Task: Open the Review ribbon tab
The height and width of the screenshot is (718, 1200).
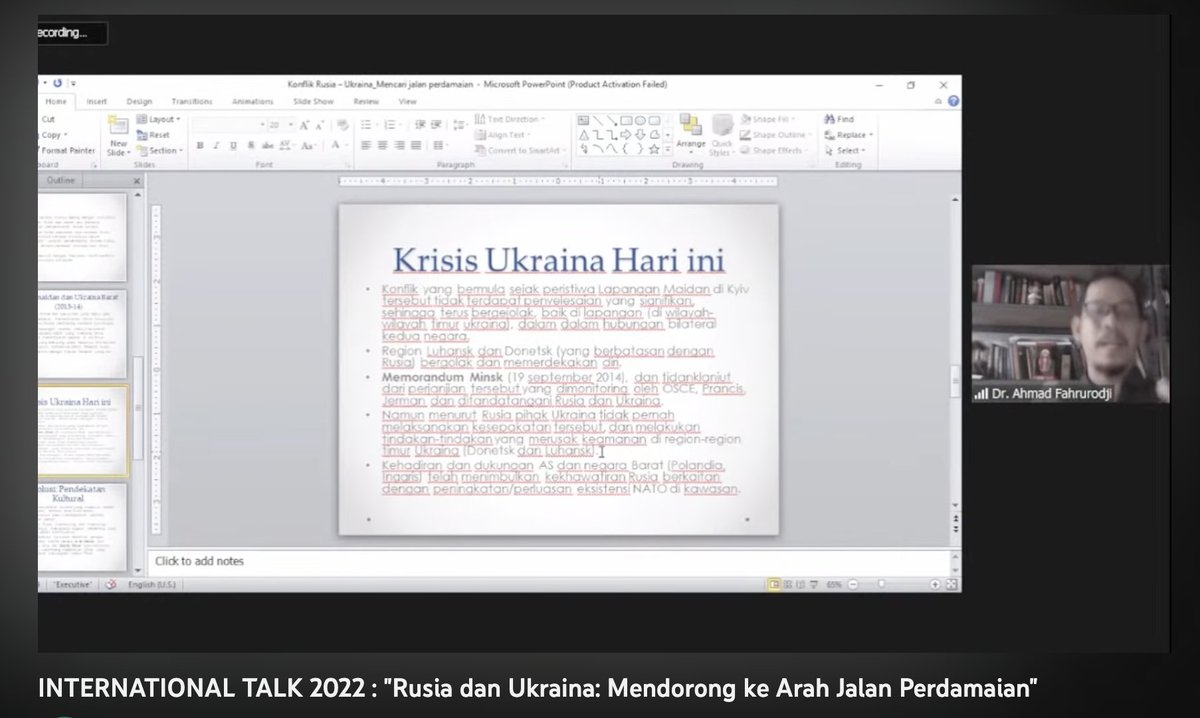Action: pyautogui.click(x=366, y=101)
